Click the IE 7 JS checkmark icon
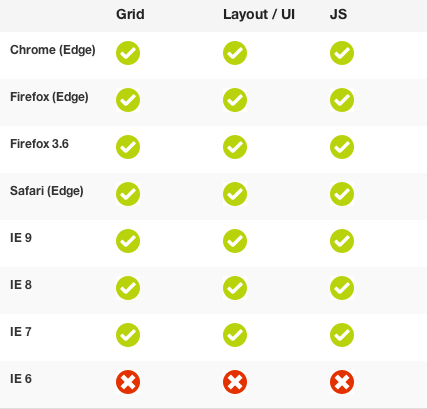Screen dimensions: 427x409 click(342, 335)
